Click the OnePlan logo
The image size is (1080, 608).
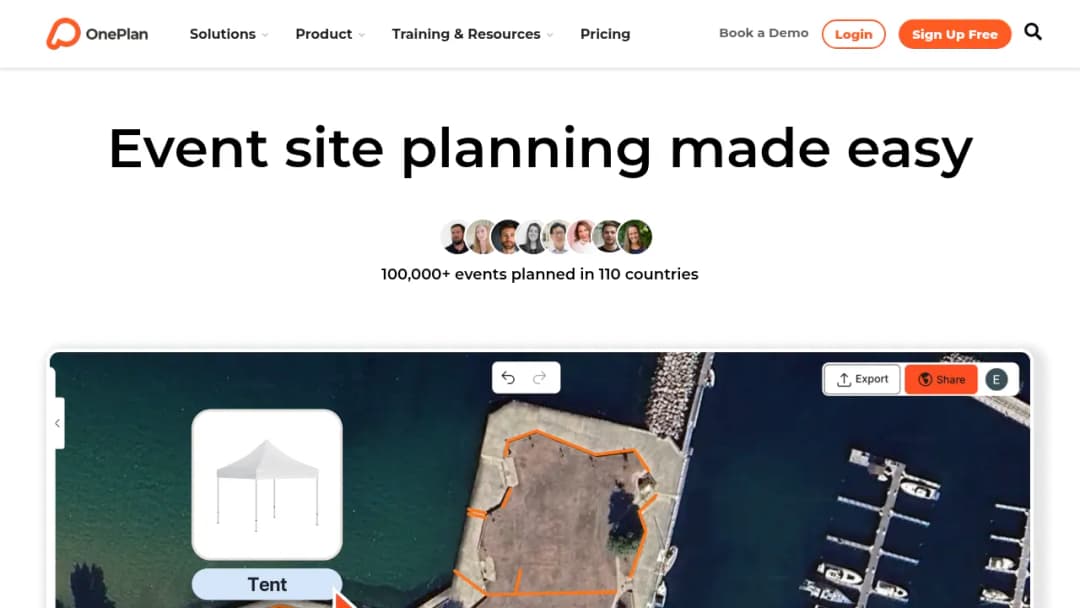pyautogui.click(x=97, y=34)
